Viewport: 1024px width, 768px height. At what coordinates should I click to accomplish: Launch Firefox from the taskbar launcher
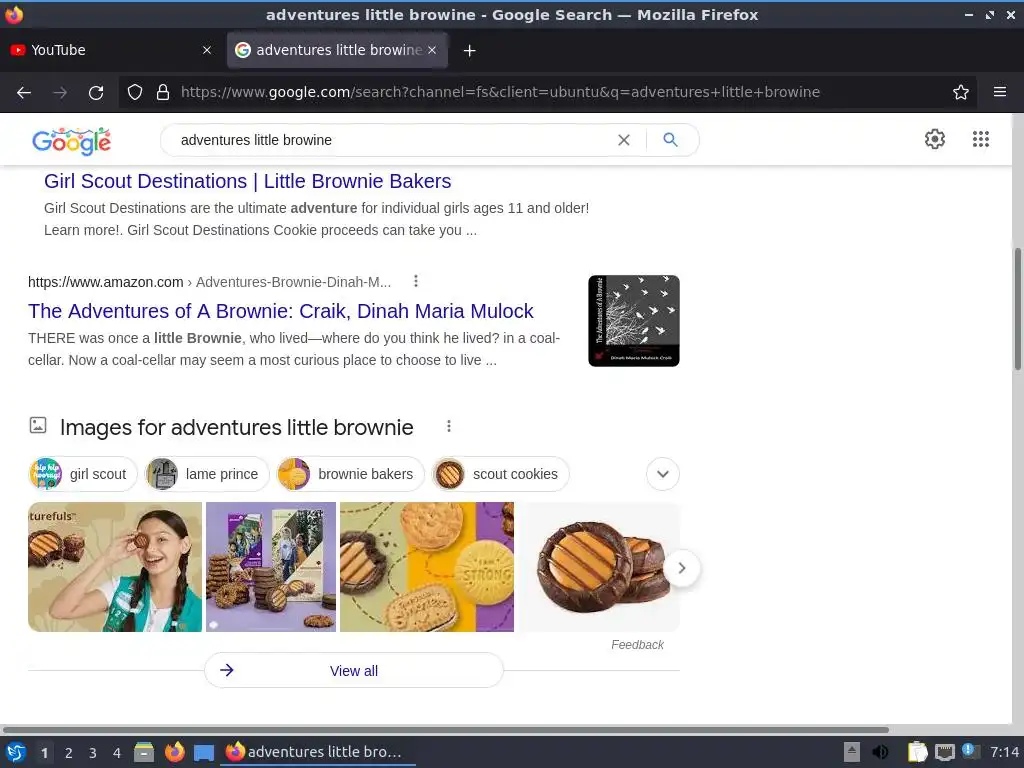pyautogui.click(x=174, y=752)
